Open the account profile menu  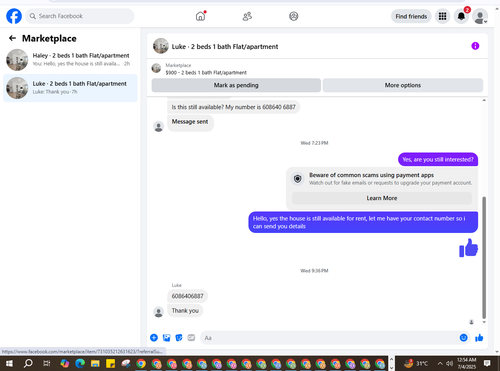click(480, 16)
